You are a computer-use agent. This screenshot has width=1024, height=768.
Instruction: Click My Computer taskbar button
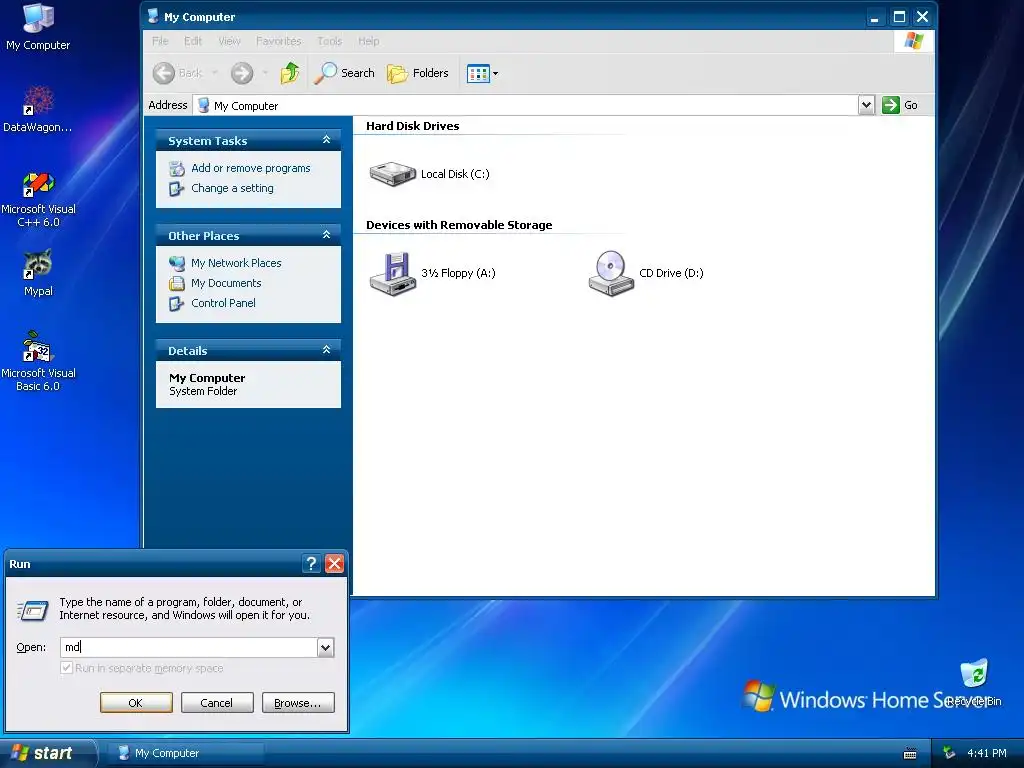pyautogui.click(x=186, y=753)
